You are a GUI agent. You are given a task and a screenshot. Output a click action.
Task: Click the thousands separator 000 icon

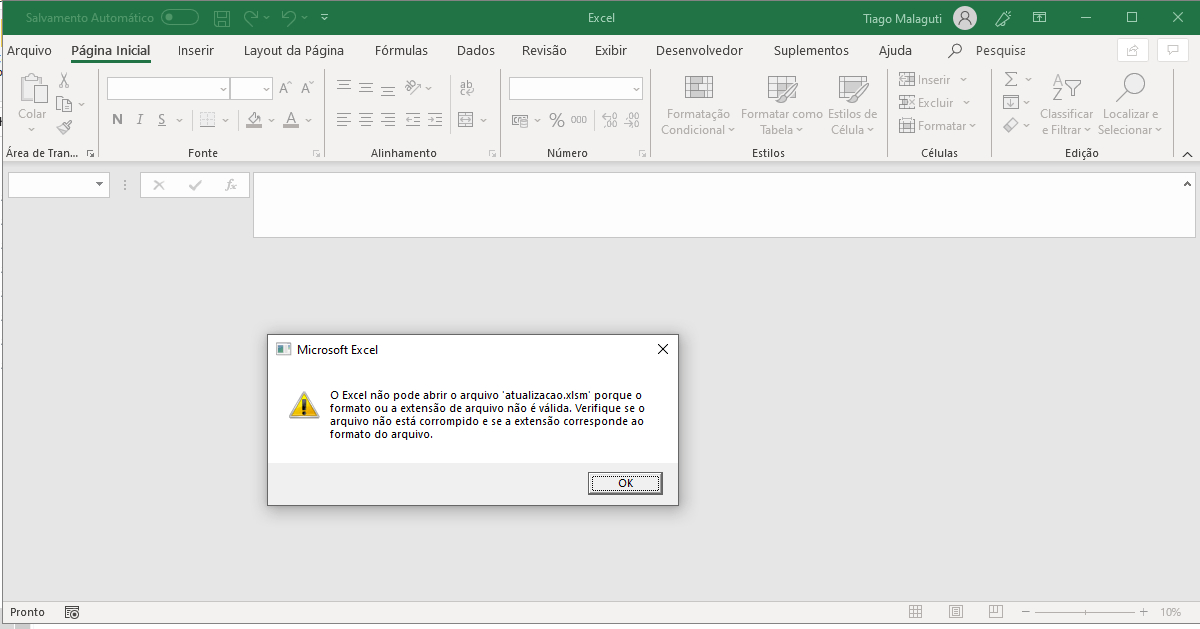point(580,121)
